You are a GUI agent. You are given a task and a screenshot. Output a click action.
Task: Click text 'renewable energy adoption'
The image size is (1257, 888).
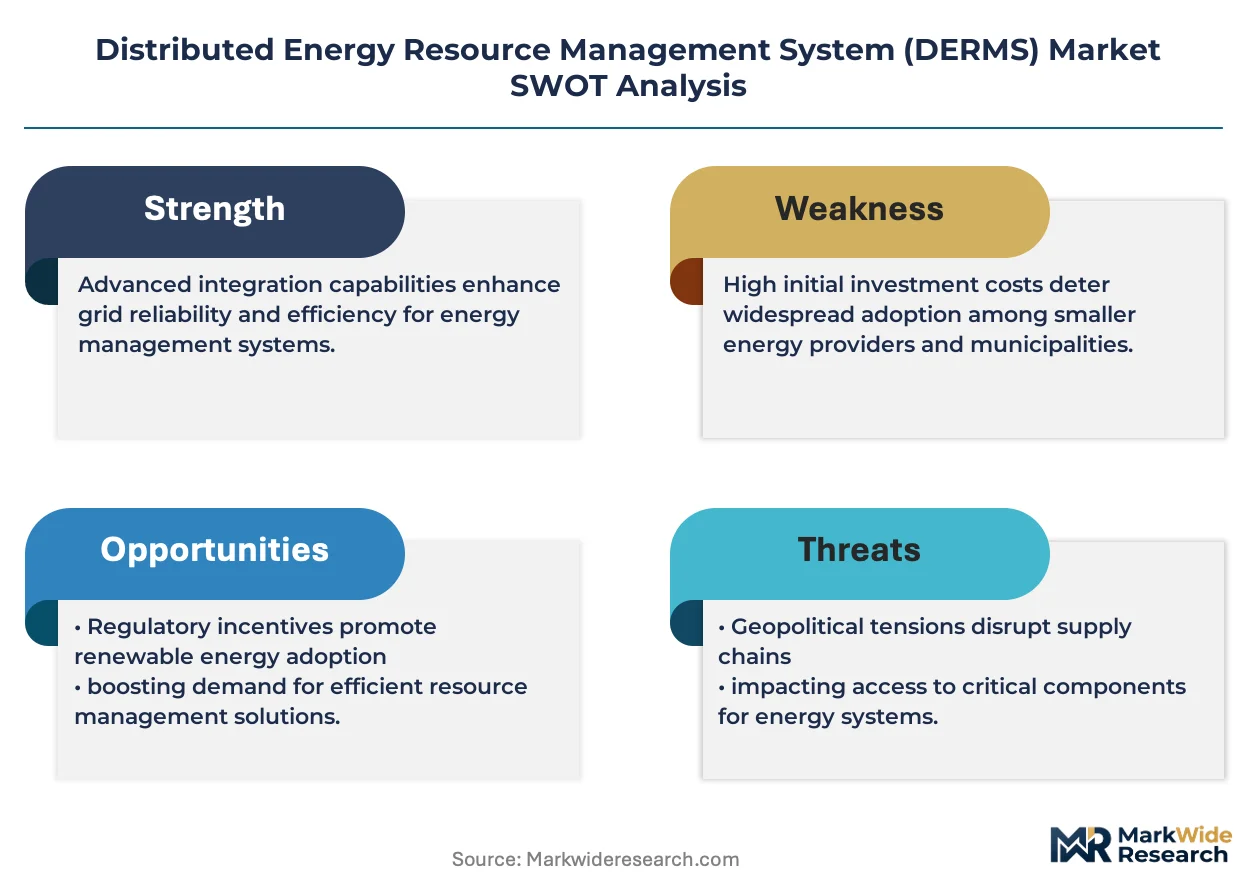tap(230, 657)
